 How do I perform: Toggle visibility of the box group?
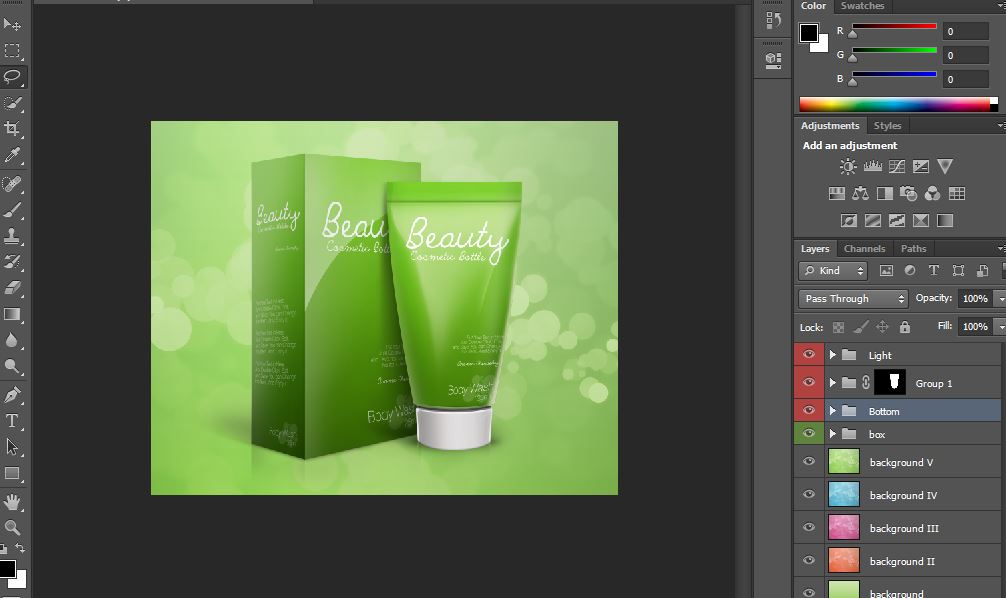pos(809,434)
